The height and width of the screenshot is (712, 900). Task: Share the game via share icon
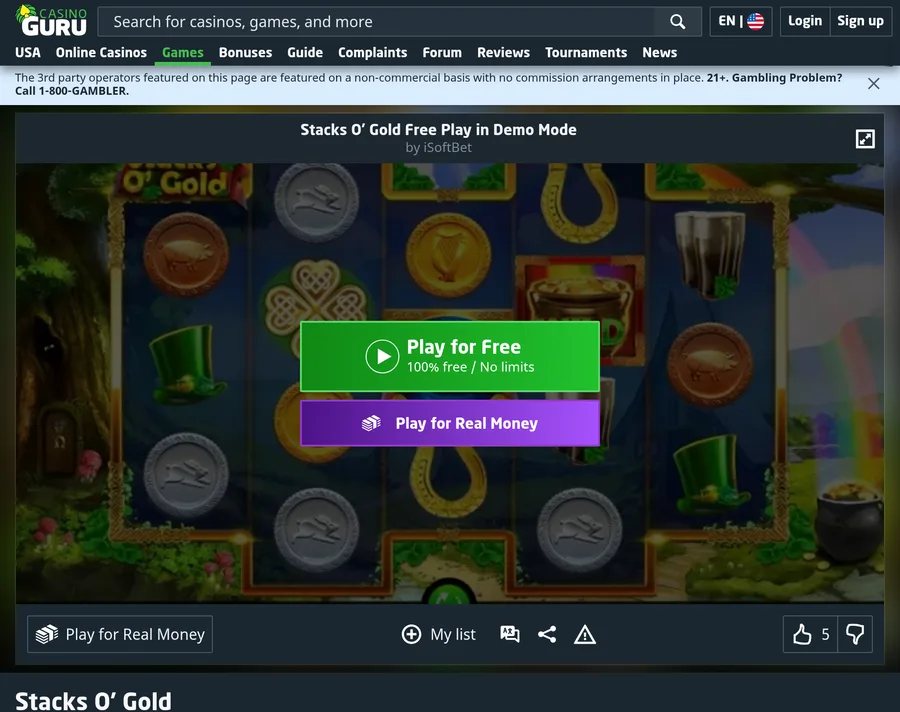(547, 634)
